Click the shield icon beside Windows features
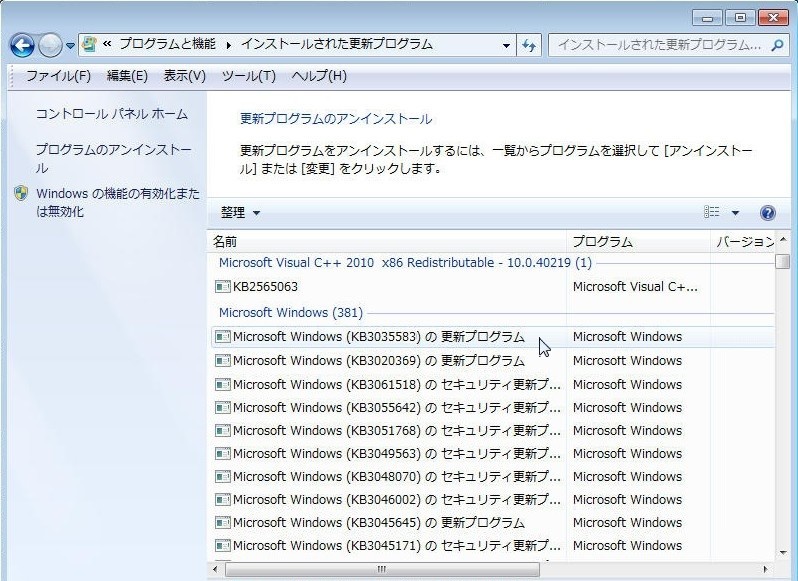Viewport: 798px width, 581px height. click(x=21, y=193)
